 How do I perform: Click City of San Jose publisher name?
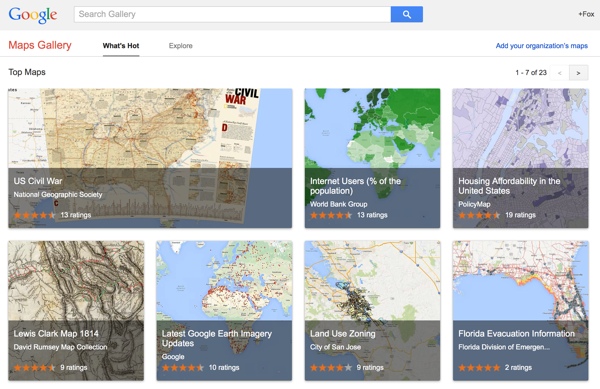coord(336,347)
